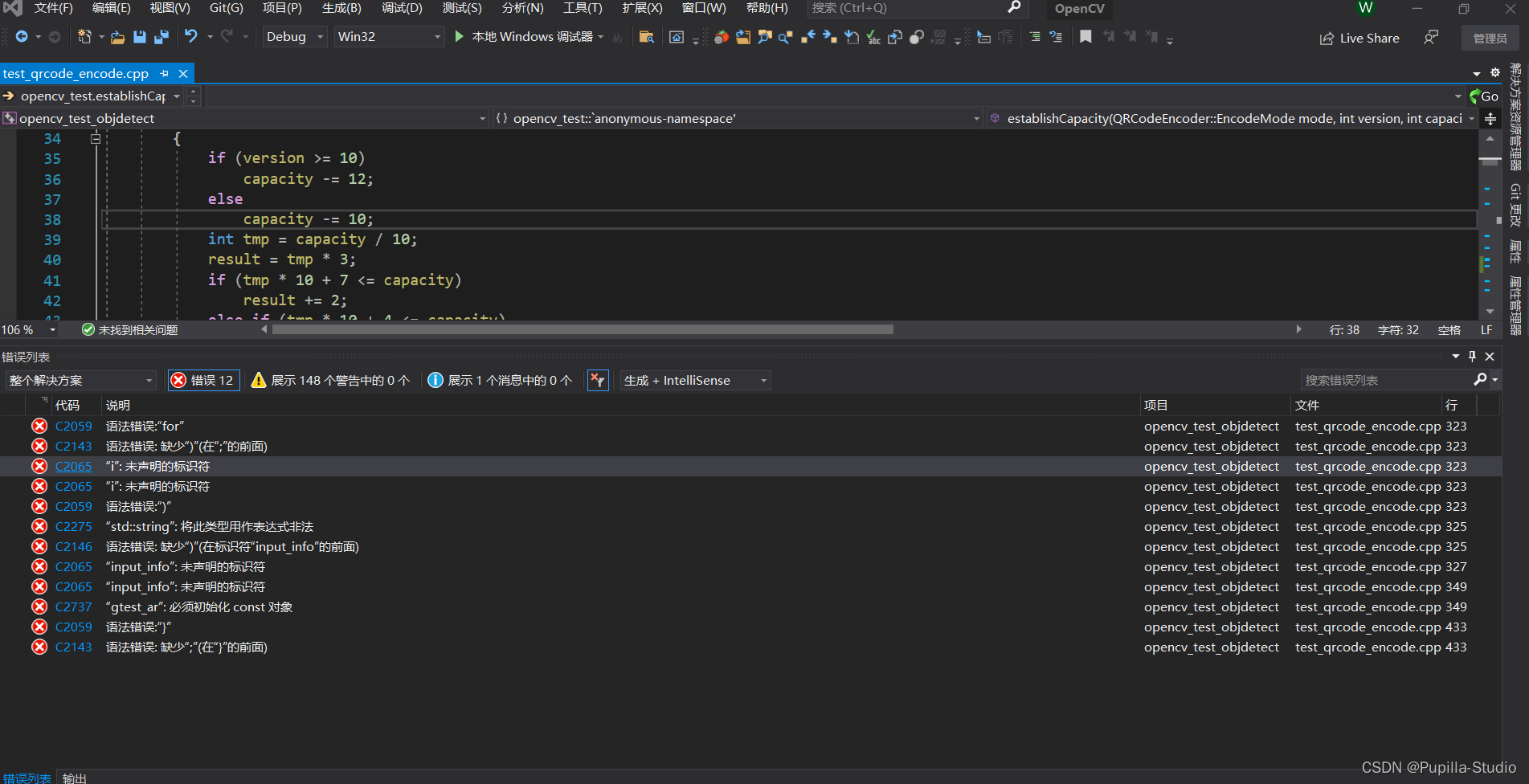
Task: Click the error list auto-hide pin icon
Action: (x=1472, y=356)
